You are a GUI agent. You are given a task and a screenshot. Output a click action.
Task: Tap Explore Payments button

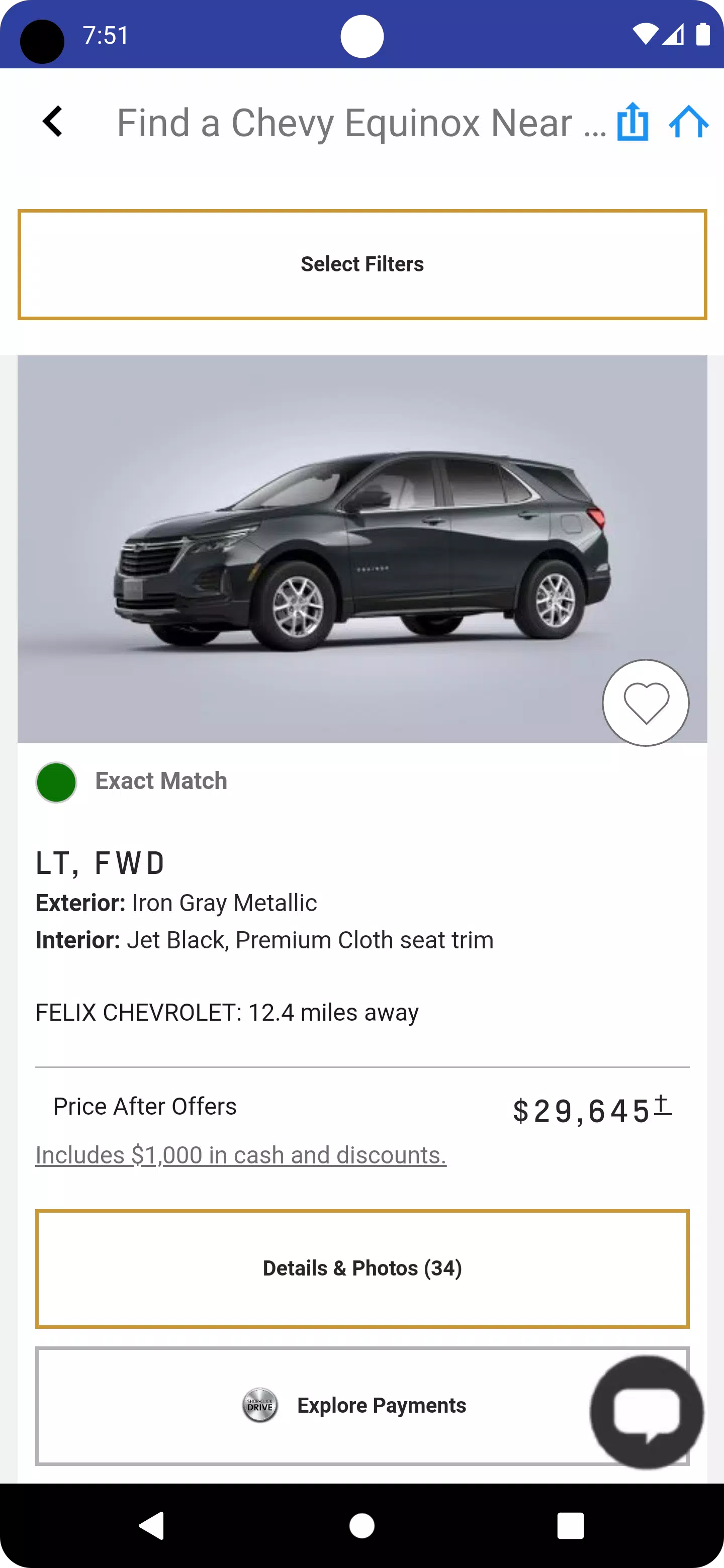381,1406
